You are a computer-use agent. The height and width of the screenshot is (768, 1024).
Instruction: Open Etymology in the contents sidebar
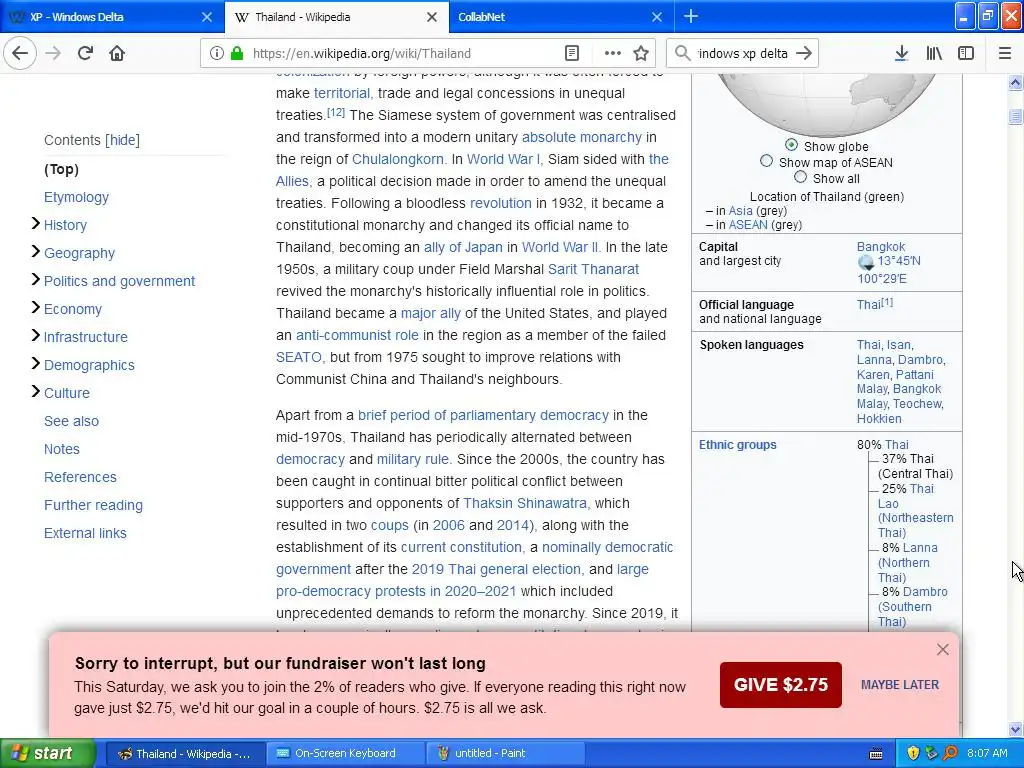click(x=76, y=197)
